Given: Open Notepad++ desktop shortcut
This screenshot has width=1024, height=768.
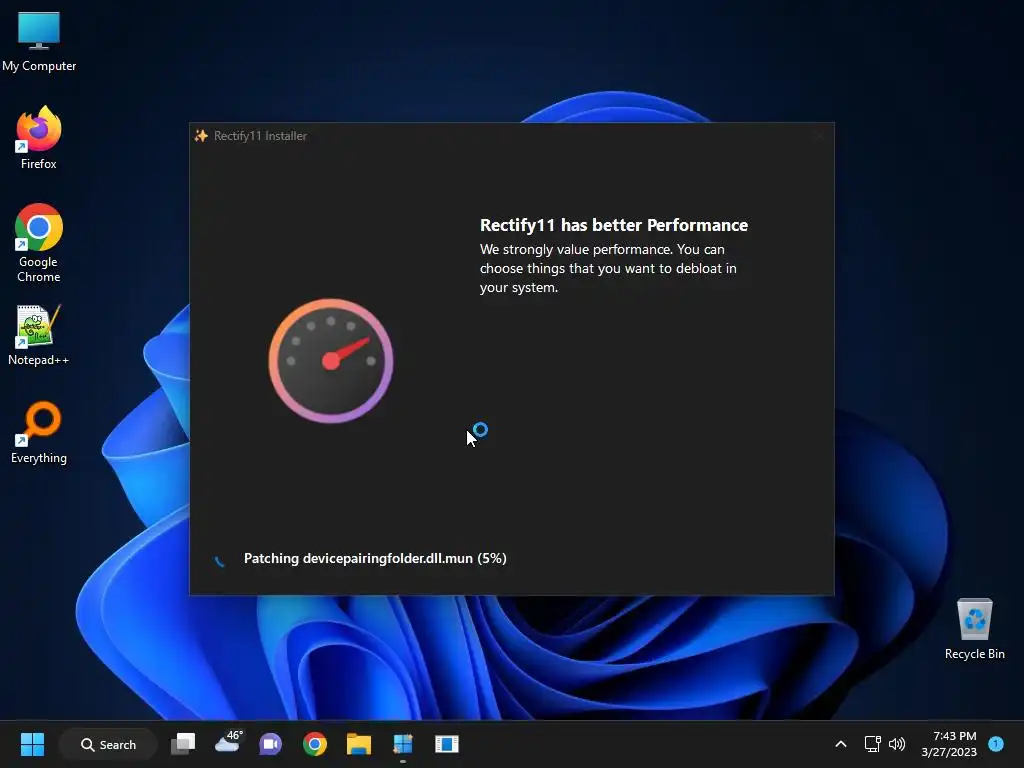Looking at the screenshot, I should tap(39, 335).
